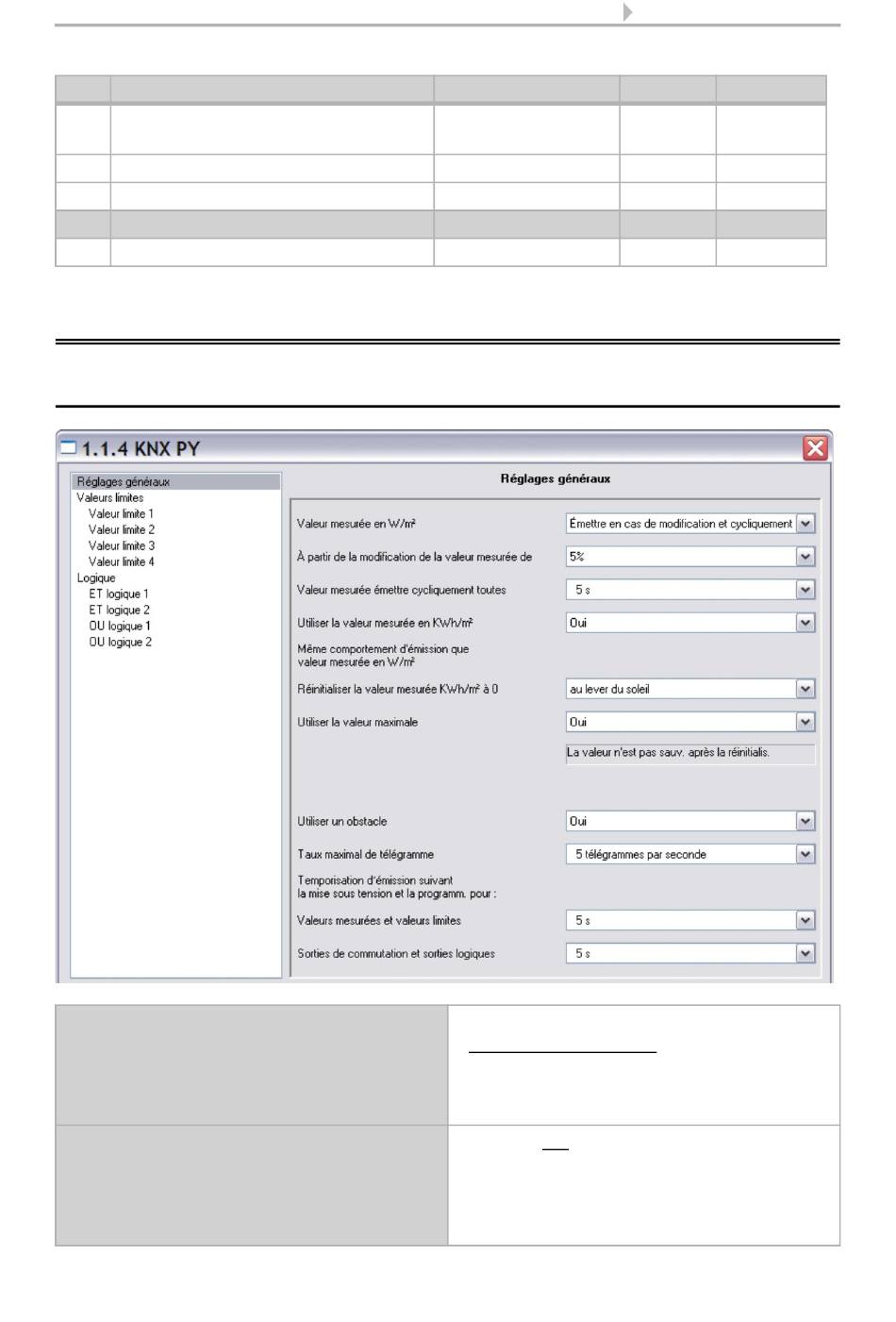Select OU logique 1
896x1322 pixels.
tap(120, 626)
